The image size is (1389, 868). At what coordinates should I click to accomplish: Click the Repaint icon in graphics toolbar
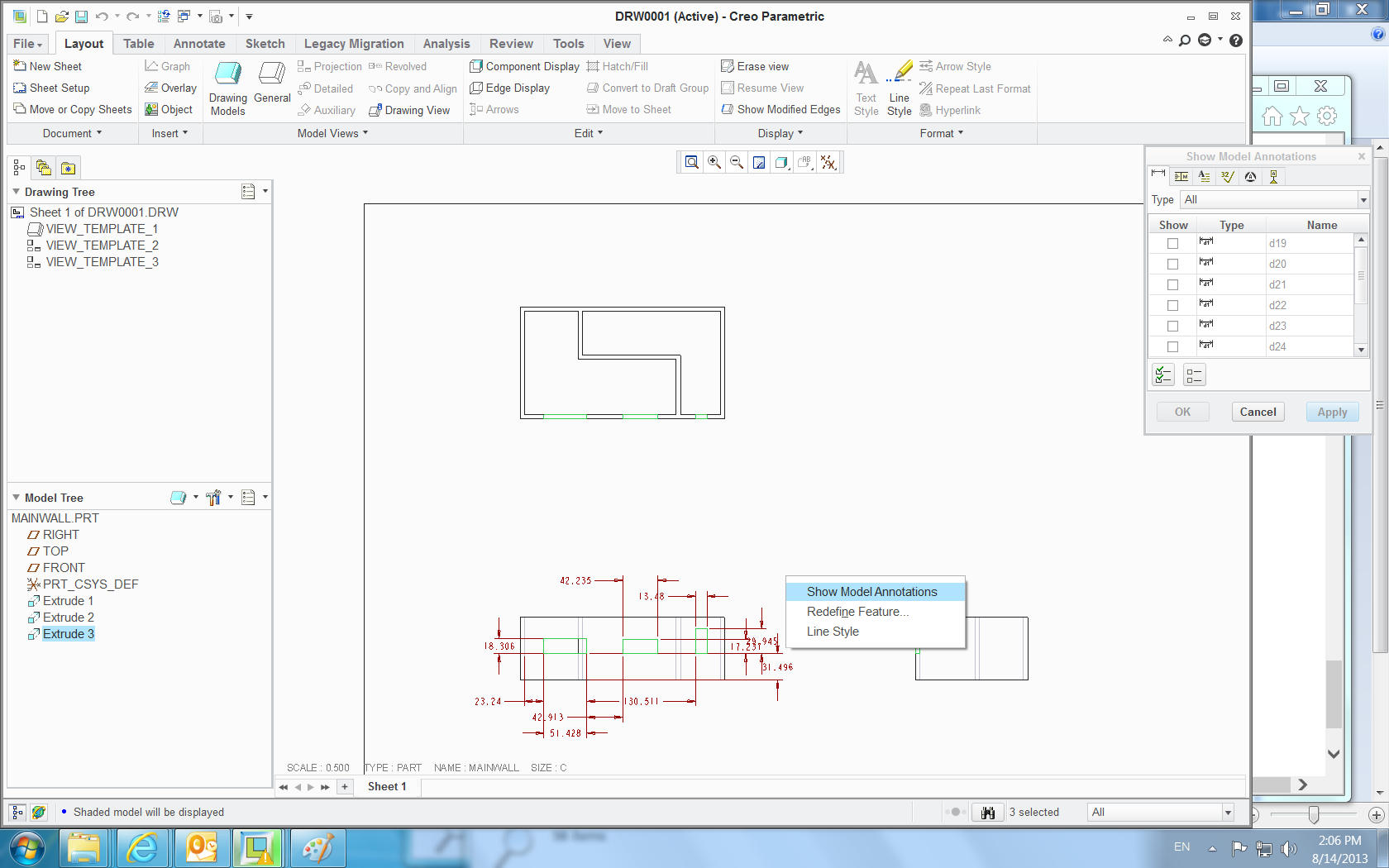(x=759, y=163)
